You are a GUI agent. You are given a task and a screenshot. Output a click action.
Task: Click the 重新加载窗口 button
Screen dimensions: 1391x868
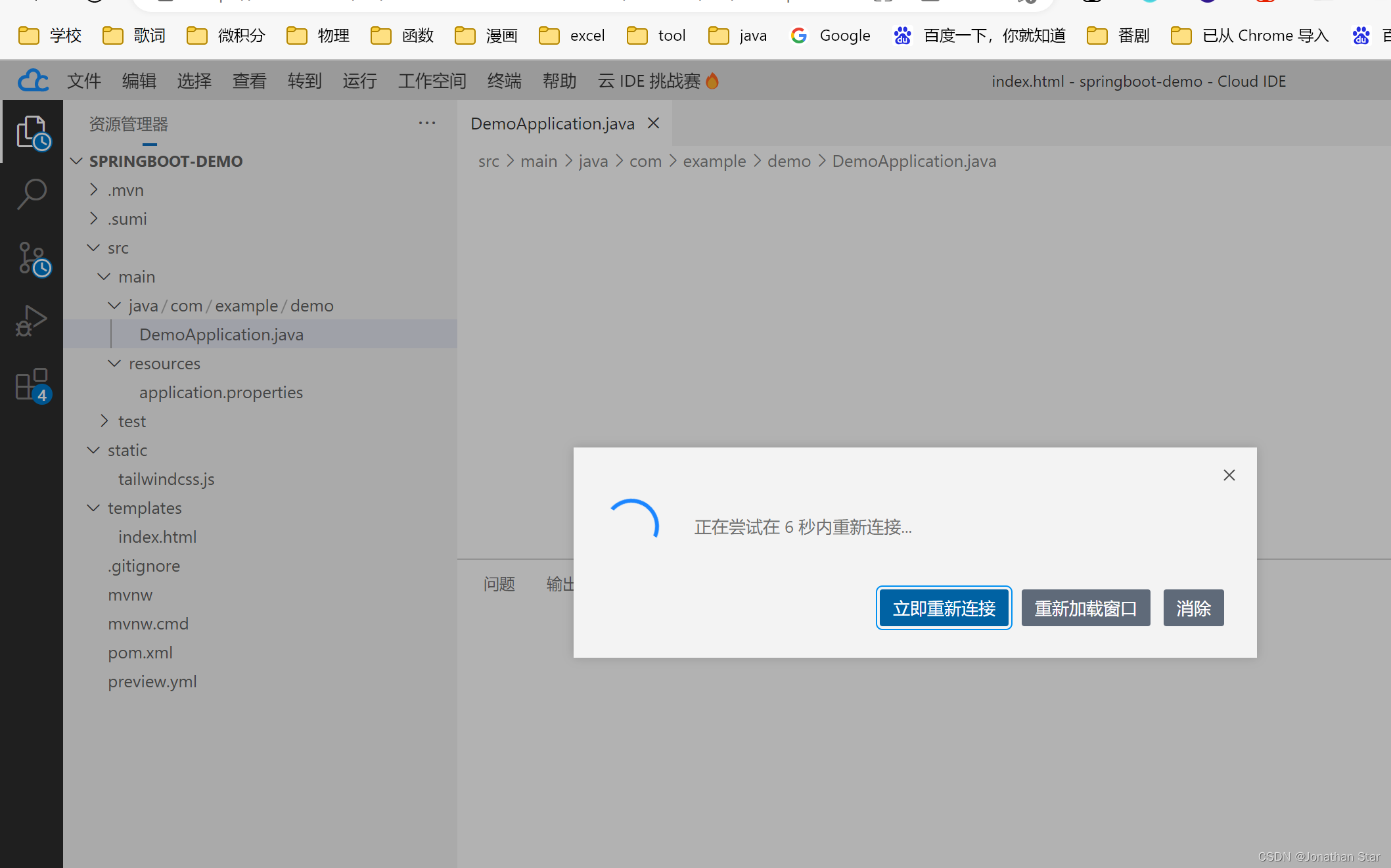tap(1085, 608)
